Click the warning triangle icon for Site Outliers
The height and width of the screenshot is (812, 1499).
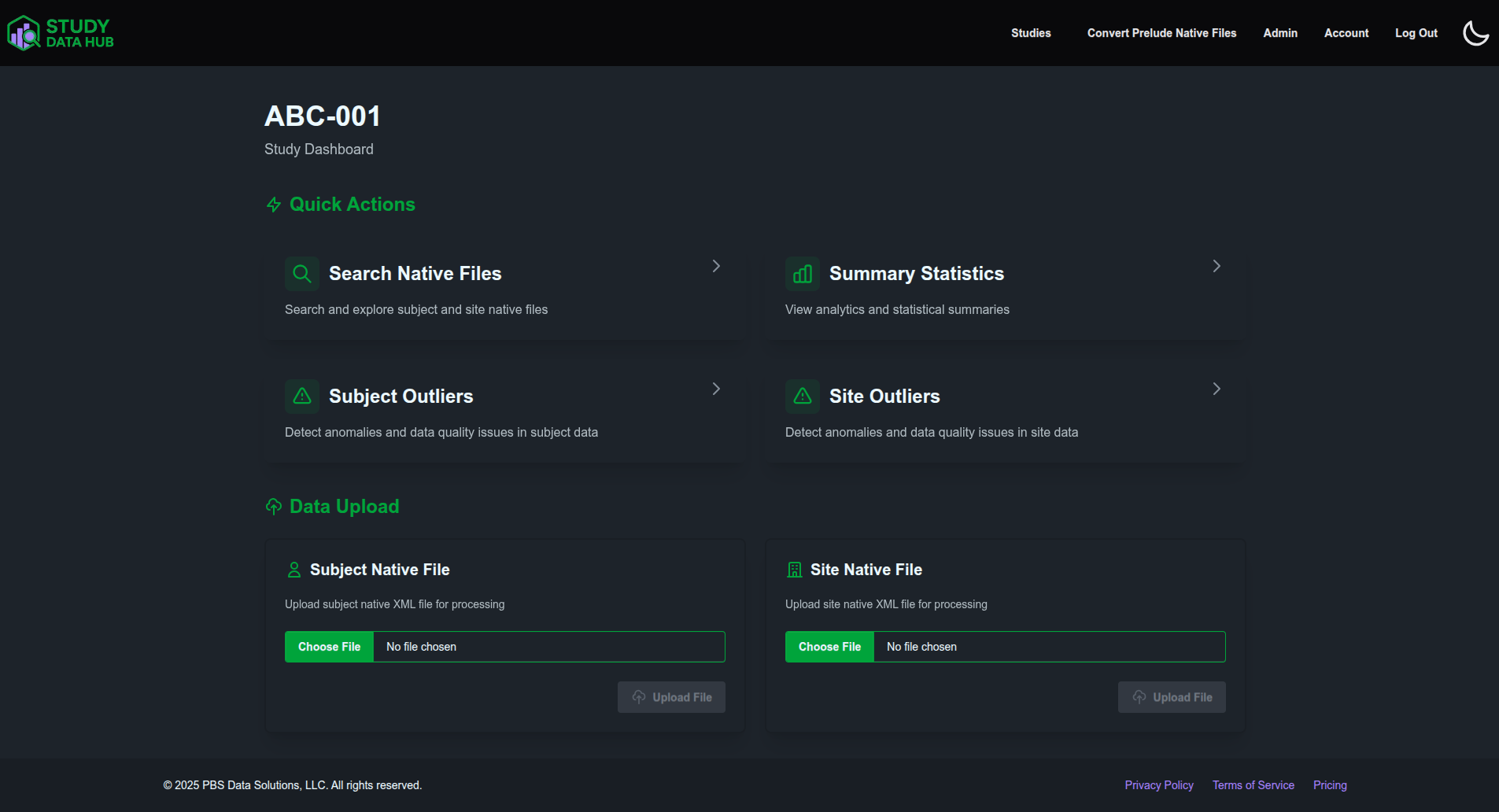[x=802, y=396]
